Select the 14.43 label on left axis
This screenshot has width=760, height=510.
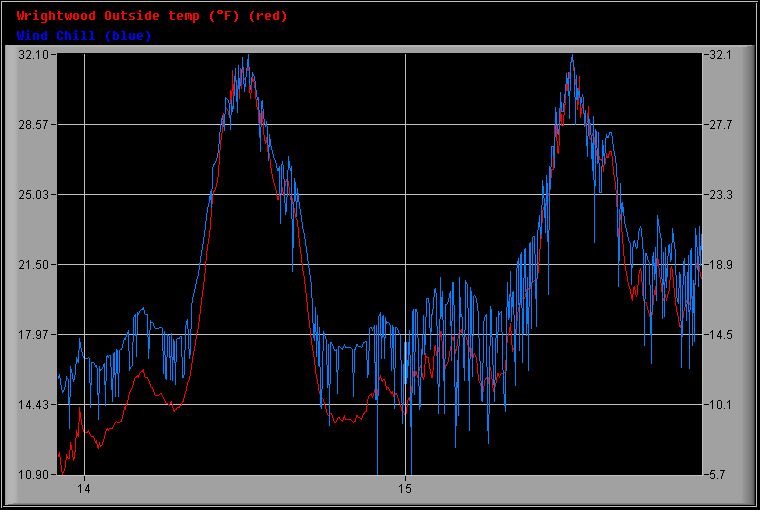tap(33, 405)
